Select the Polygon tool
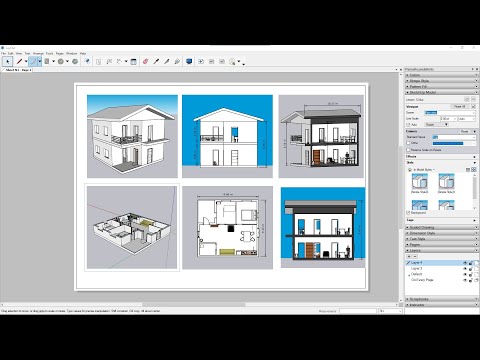480x360 pixels. coord(75,61)
